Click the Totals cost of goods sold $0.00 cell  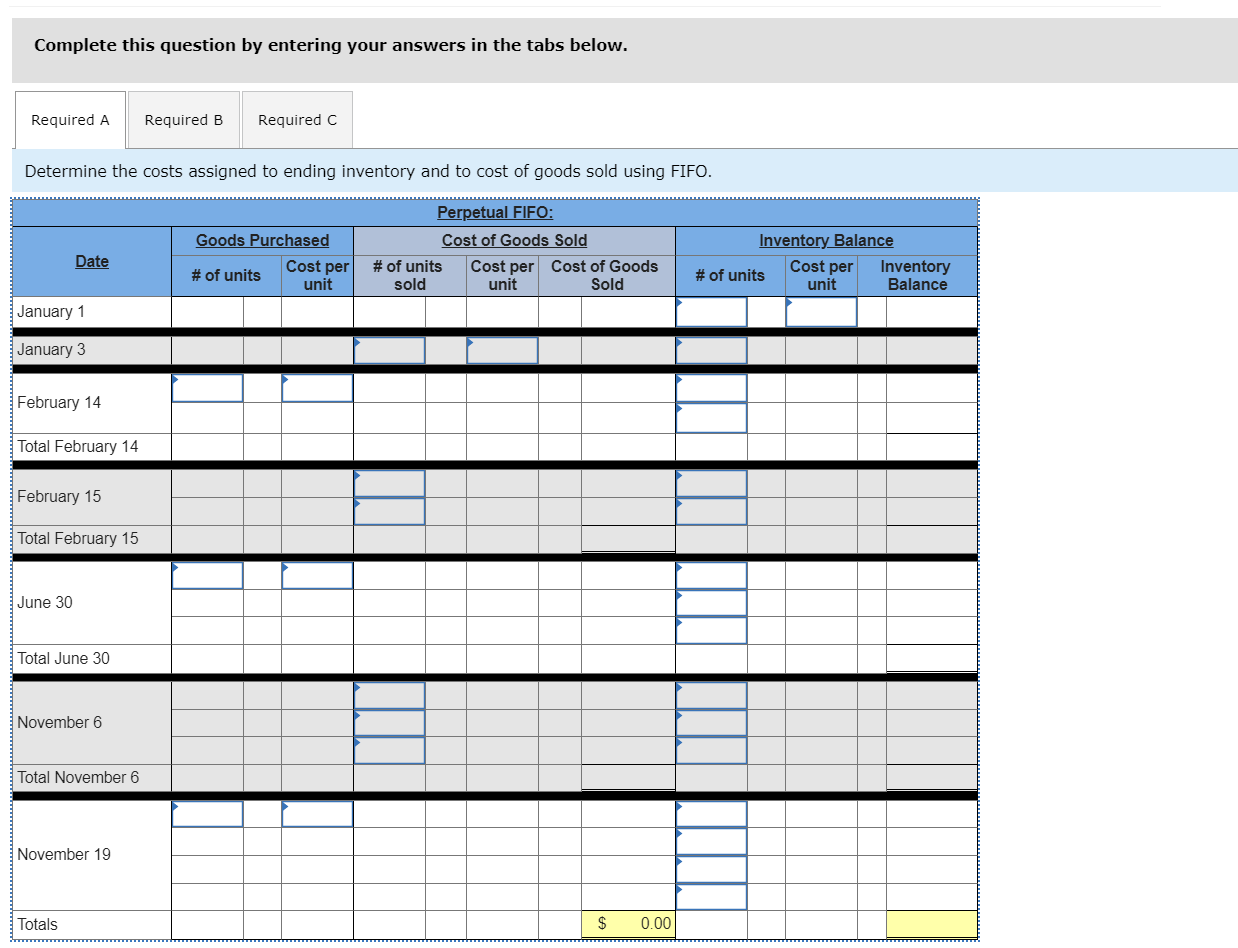click(628, 924)
